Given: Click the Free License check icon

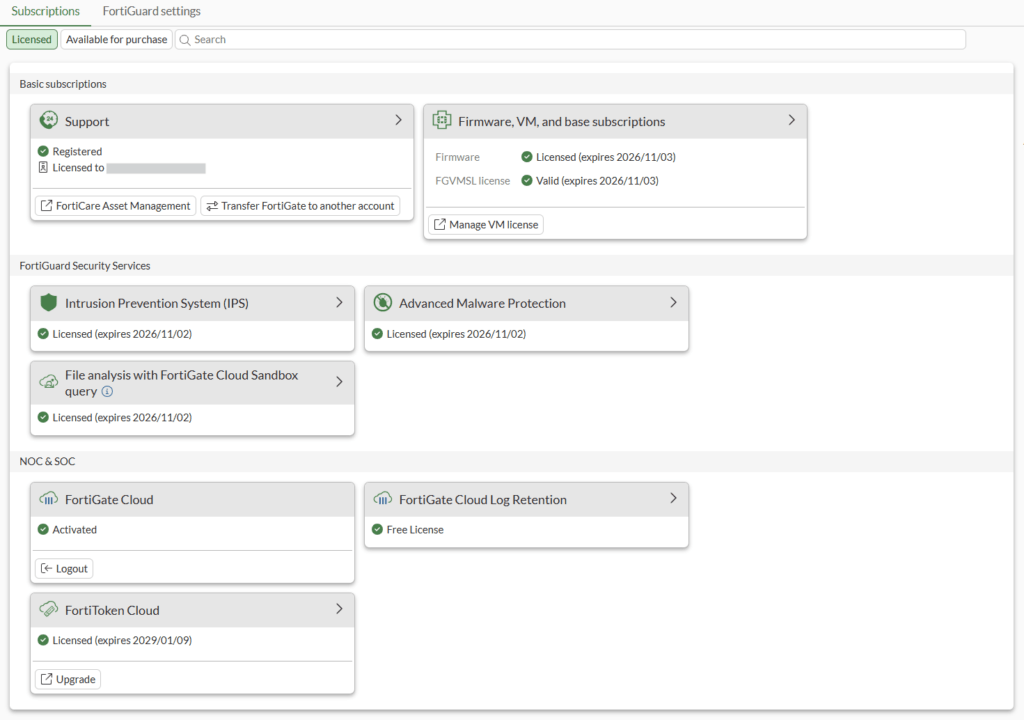Looking at the screenshot, I should pos(377,529).
